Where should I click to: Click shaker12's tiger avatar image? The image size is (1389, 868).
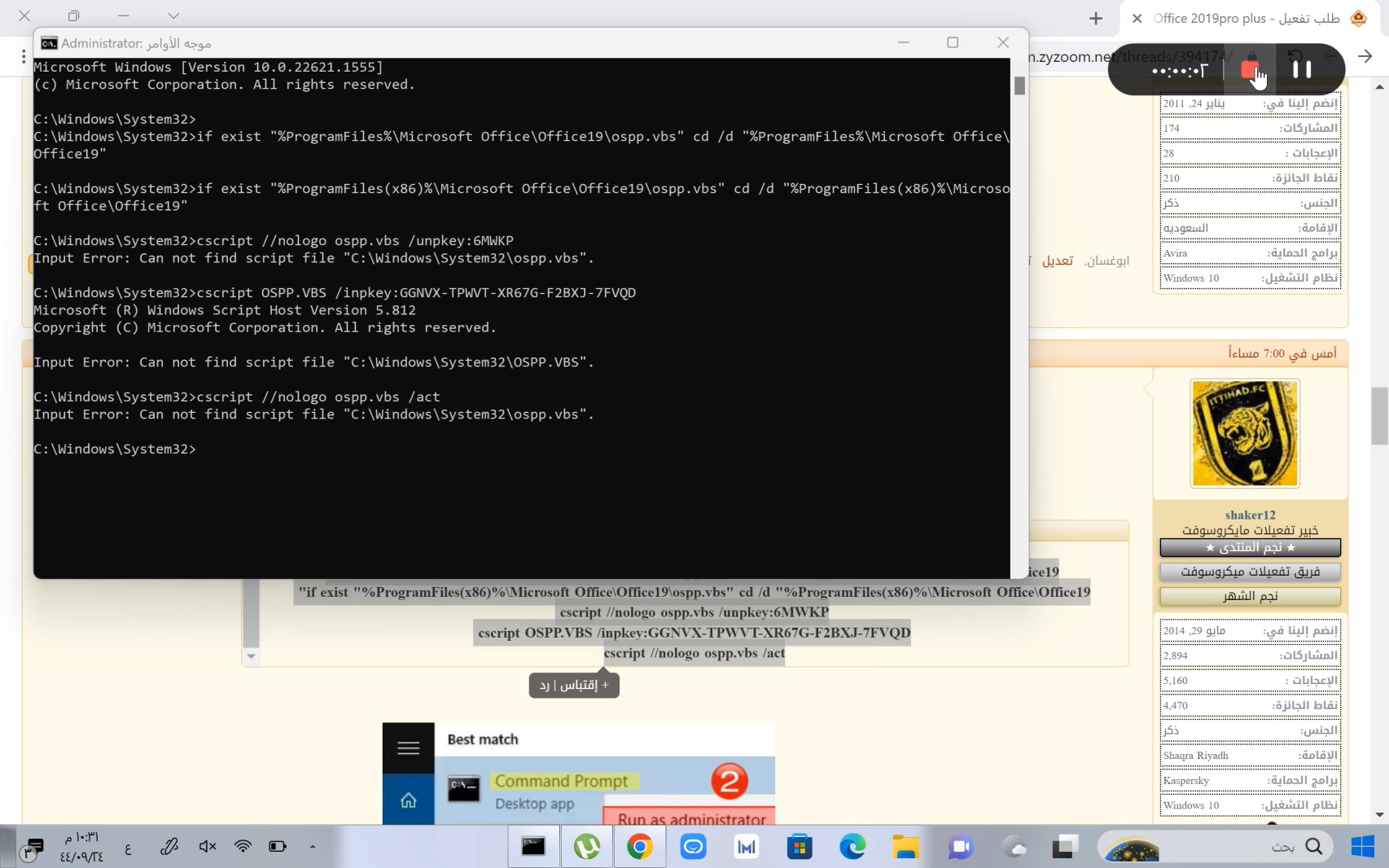[x=1244, y=433]
